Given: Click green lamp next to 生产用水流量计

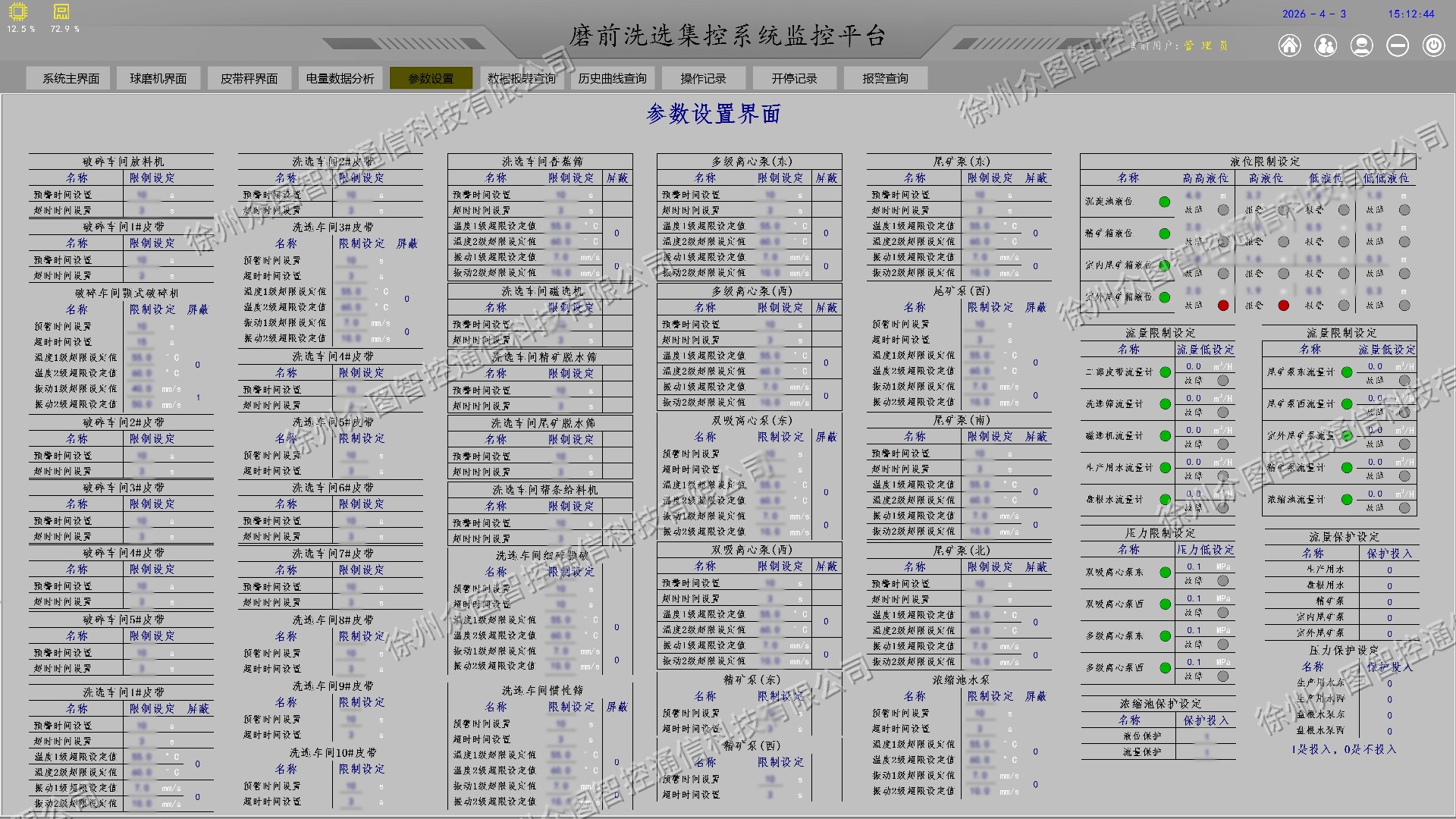Looking at the screenshot, I should [1165, 468].
